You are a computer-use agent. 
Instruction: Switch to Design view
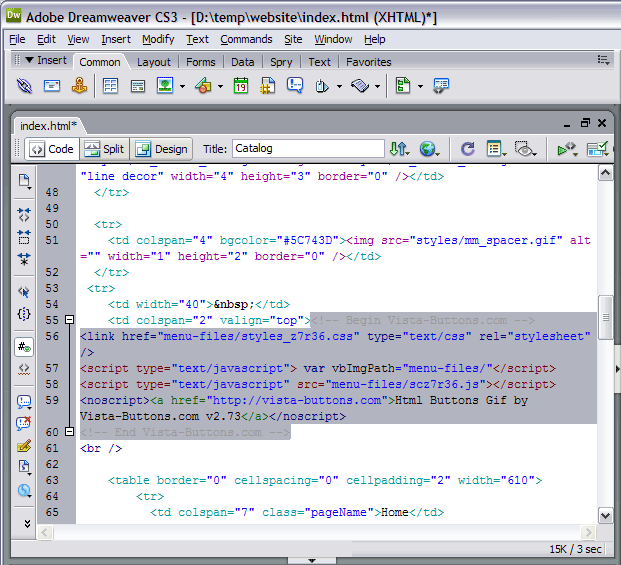pos(161,149)
